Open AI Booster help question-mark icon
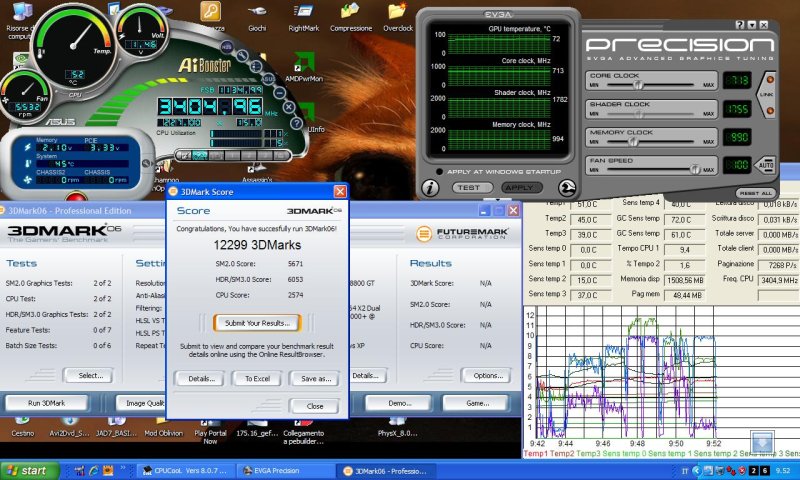The height and width of the screenshot is (480, 800). (296, 123)
